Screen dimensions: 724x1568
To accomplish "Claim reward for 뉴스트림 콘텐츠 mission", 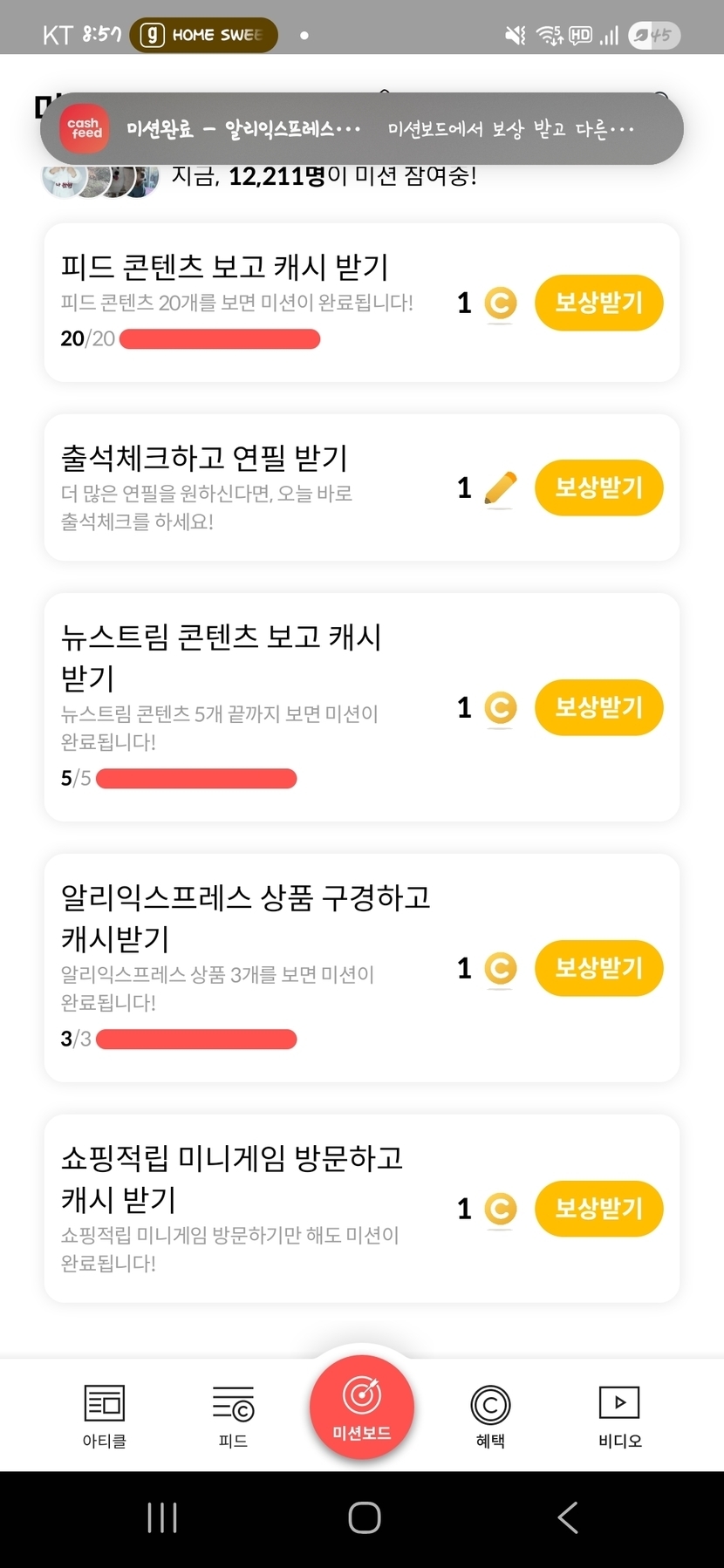I will point(598,707).
